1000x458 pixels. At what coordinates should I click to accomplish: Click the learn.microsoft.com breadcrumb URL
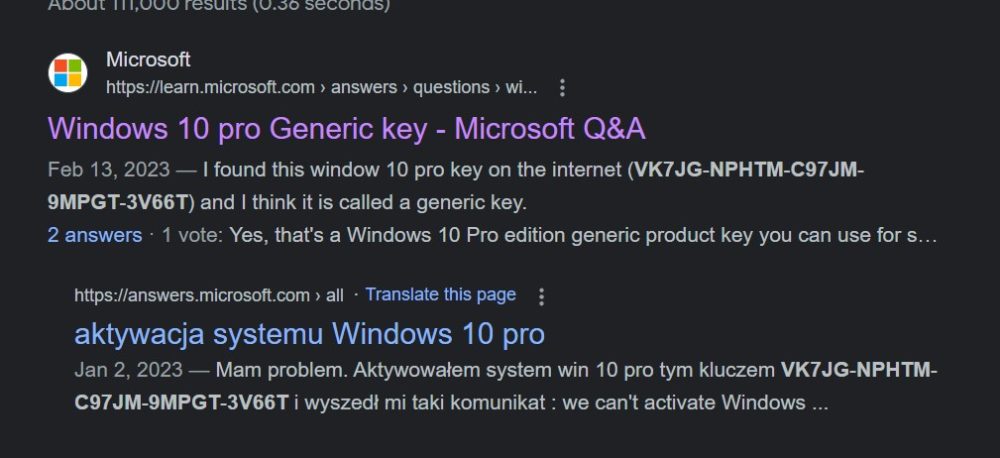pos(321,87)
